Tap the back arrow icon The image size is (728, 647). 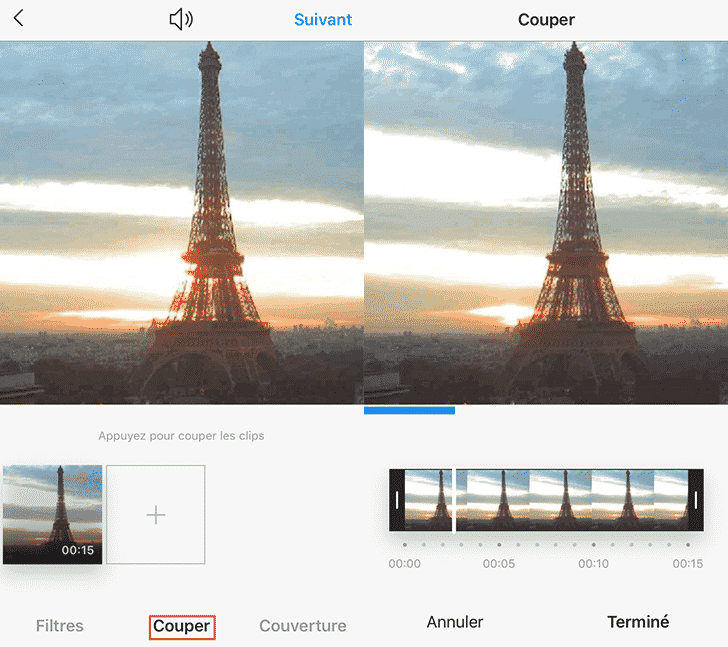[18, 19]
